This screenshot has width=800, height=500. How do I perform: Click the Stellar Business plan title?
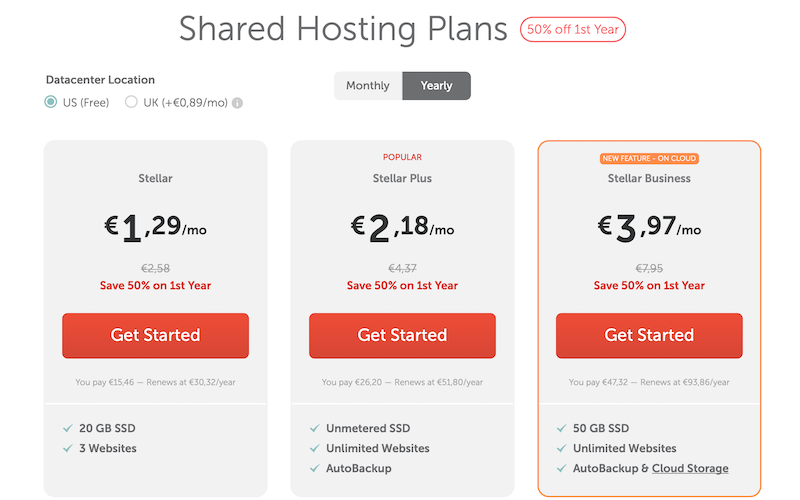point(649,179)
